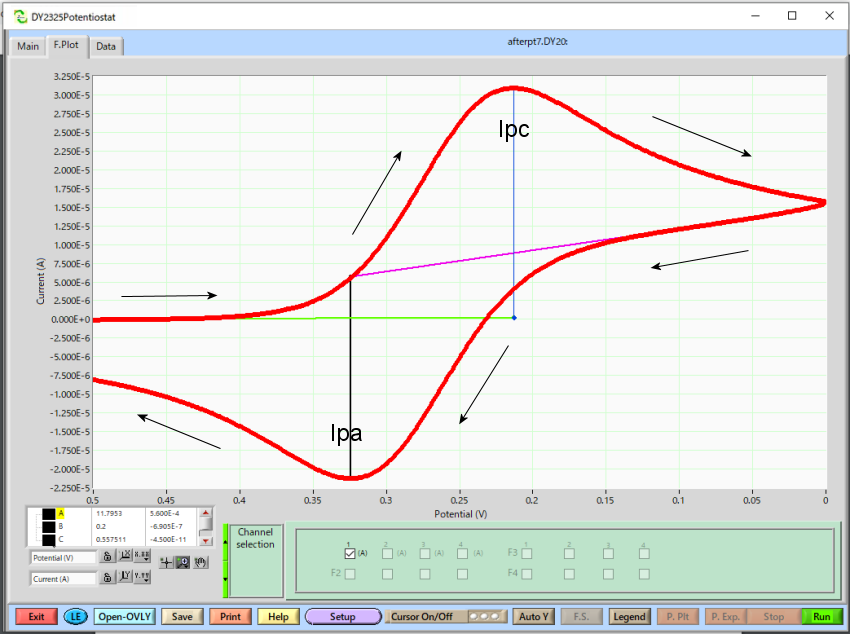Toggle the Cursor On/Off switch
850x634 pixels.
coord(485,617)
